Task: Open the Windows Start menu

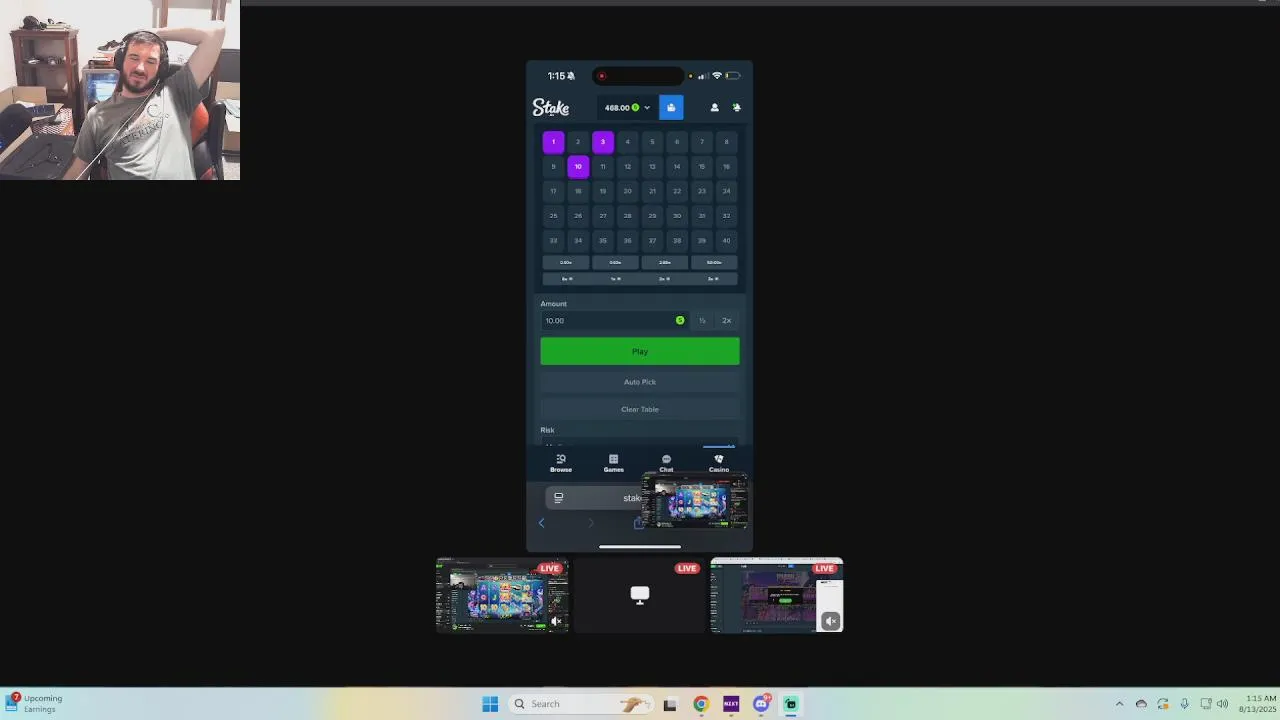Action: pos(490,704)
